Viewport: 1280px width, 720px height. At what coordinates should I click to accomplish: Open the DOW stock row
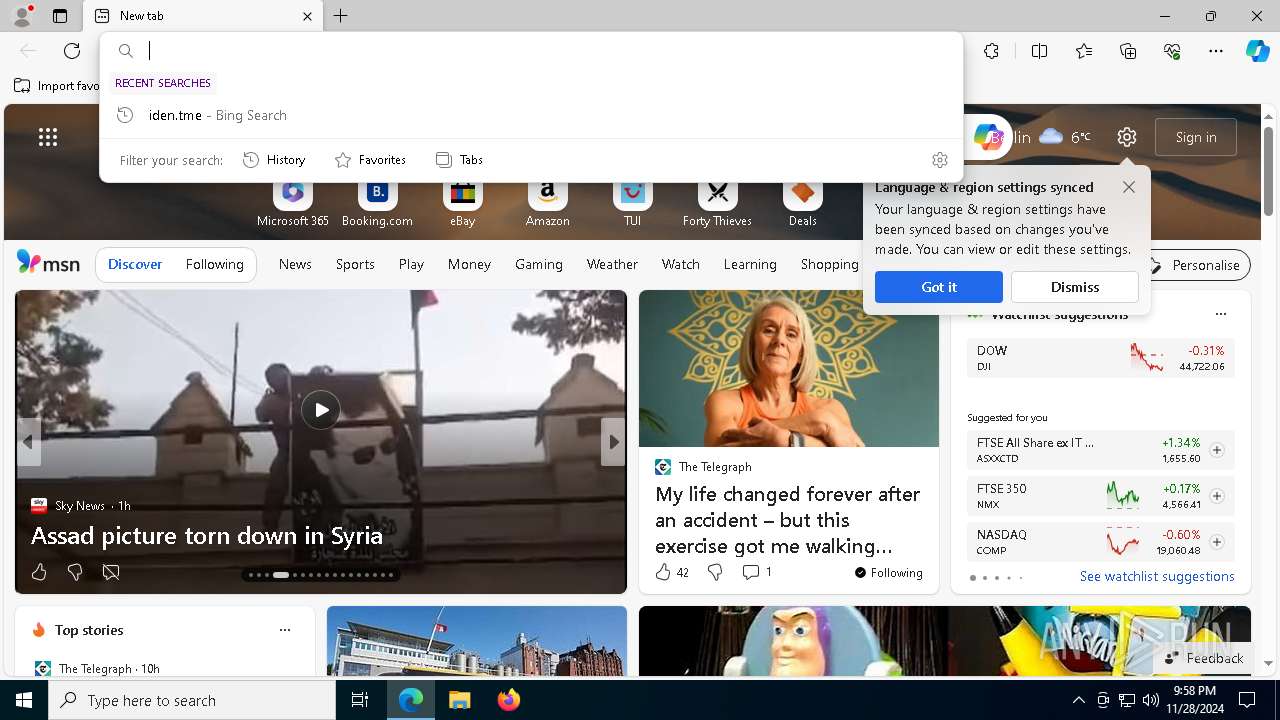(x=1100, y=358)
